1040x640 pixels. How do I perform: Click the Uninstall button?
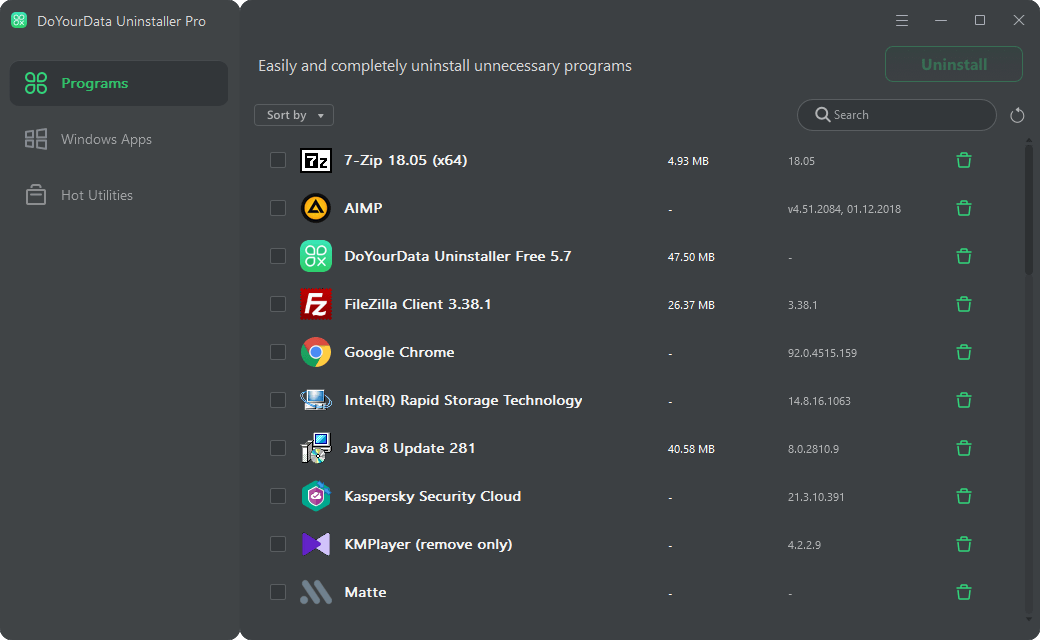tap(954, 64)
